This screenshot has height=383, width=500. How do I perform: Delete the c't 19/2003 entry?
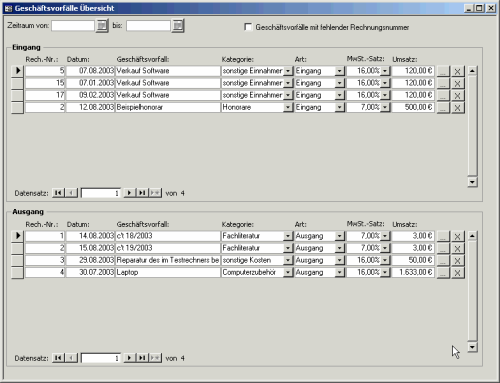click(x=458, y=248)
